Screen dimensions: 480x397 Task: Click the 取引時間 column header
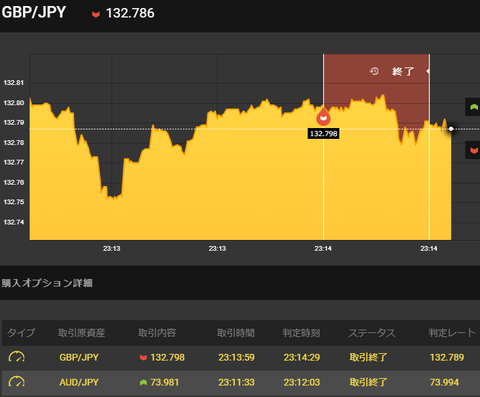click(x=236, y=333)
